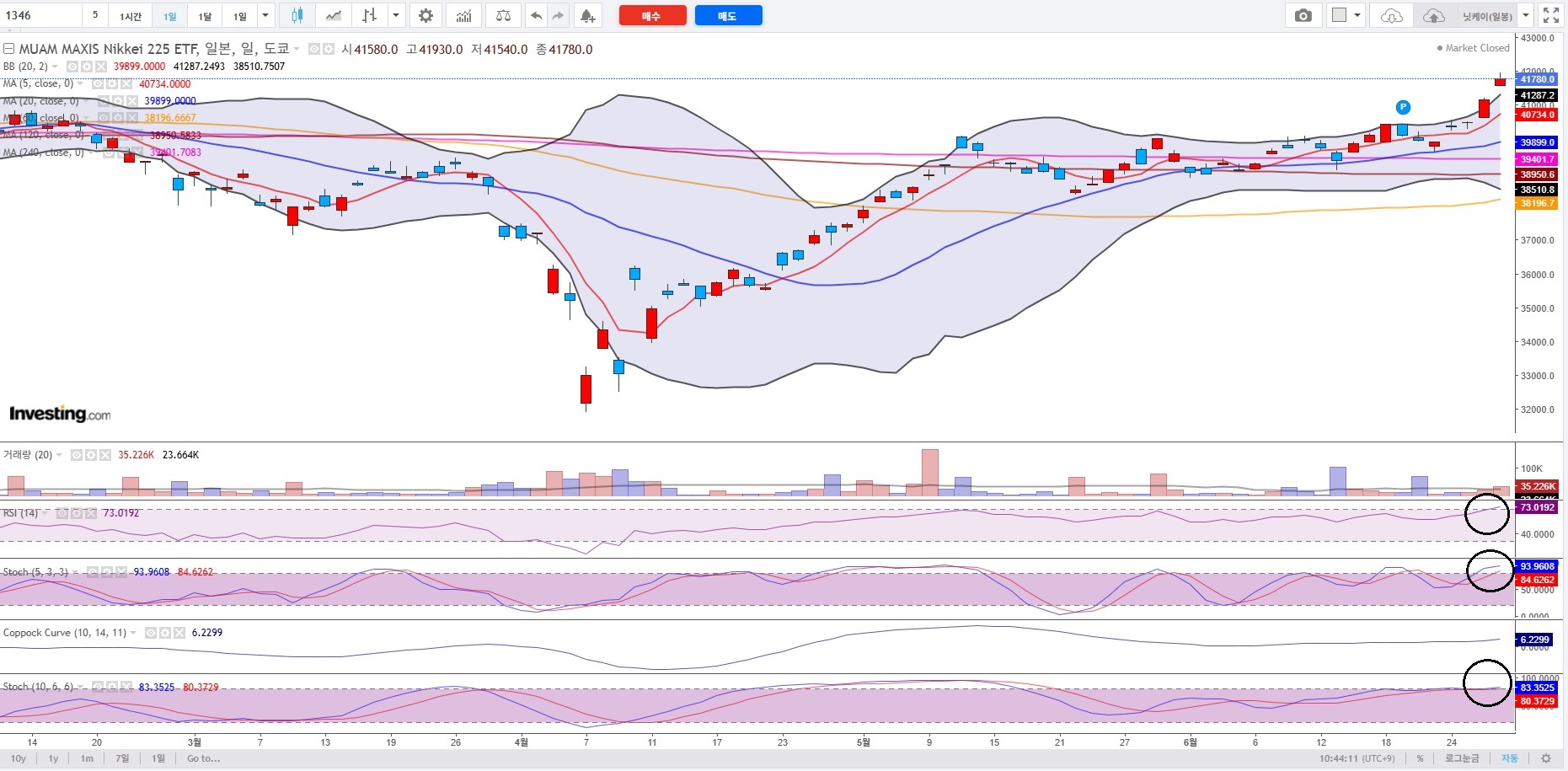
Task: Click the symbol input field 1346
Action: (40, 15)
